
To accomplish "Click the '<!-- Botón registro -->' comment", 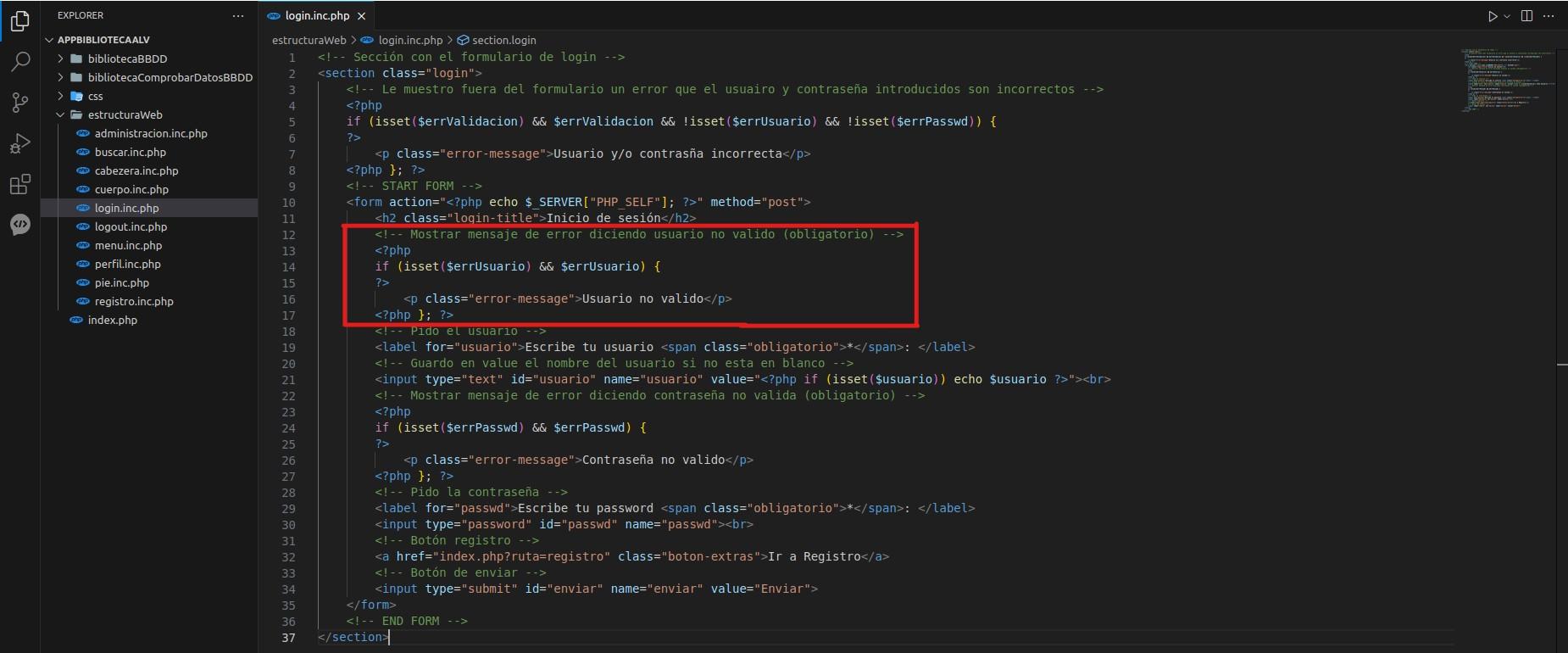I will (x=457, y=540).
